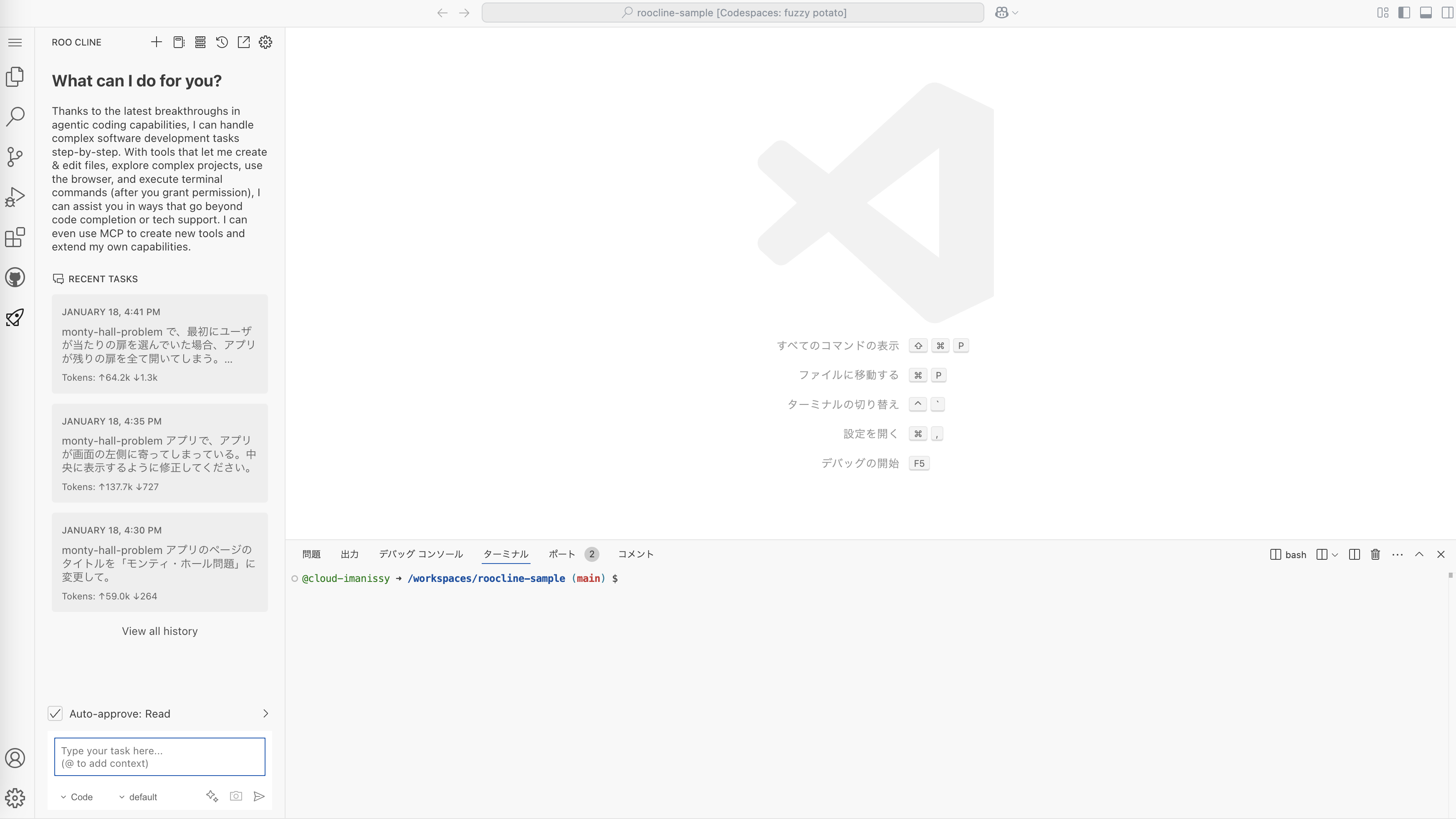Expand the Auto-approve options chevron
Viewport: 1456px width, 819px height.
pyautogui.click(x=265, y=713)
